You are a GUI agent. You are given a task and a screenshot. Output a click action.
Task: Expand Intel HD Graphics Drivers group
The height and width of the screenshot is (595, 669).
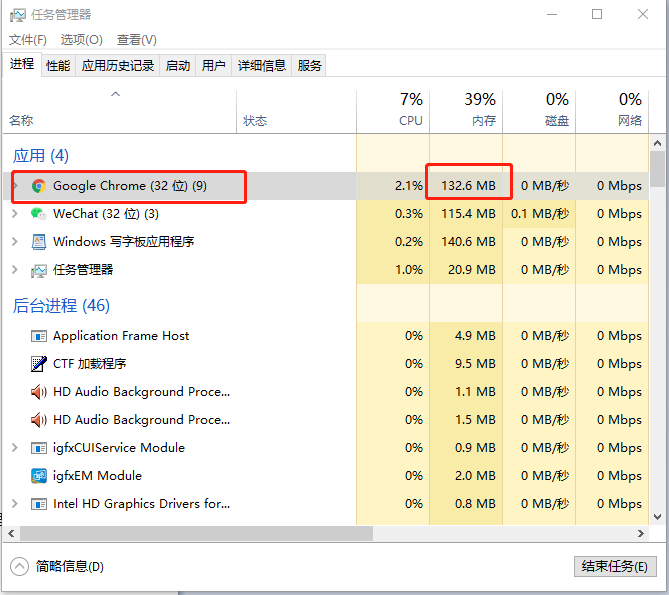coord(15,504)
